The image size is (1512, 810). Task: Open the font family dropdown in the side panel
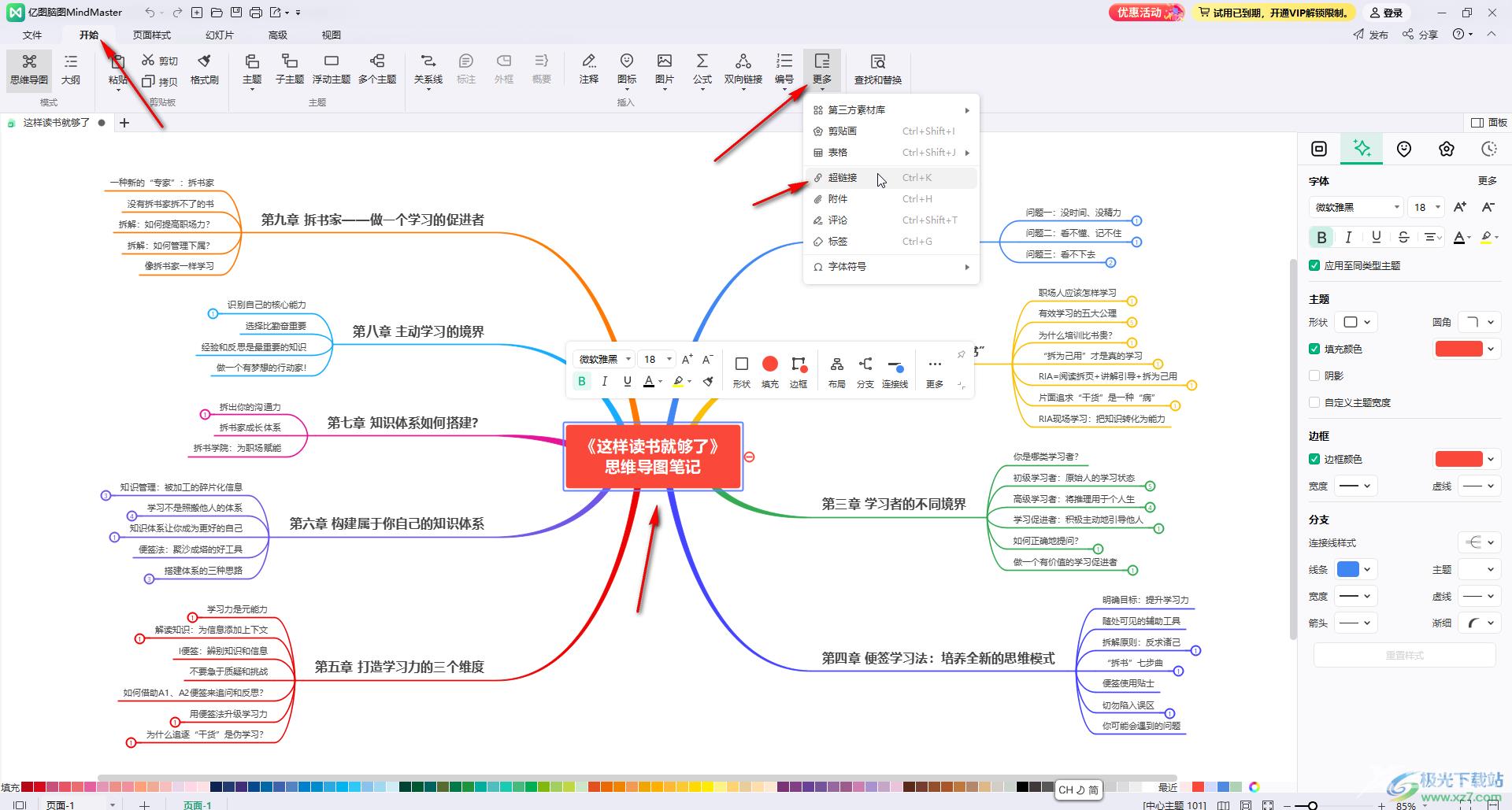pos(1356,207)
